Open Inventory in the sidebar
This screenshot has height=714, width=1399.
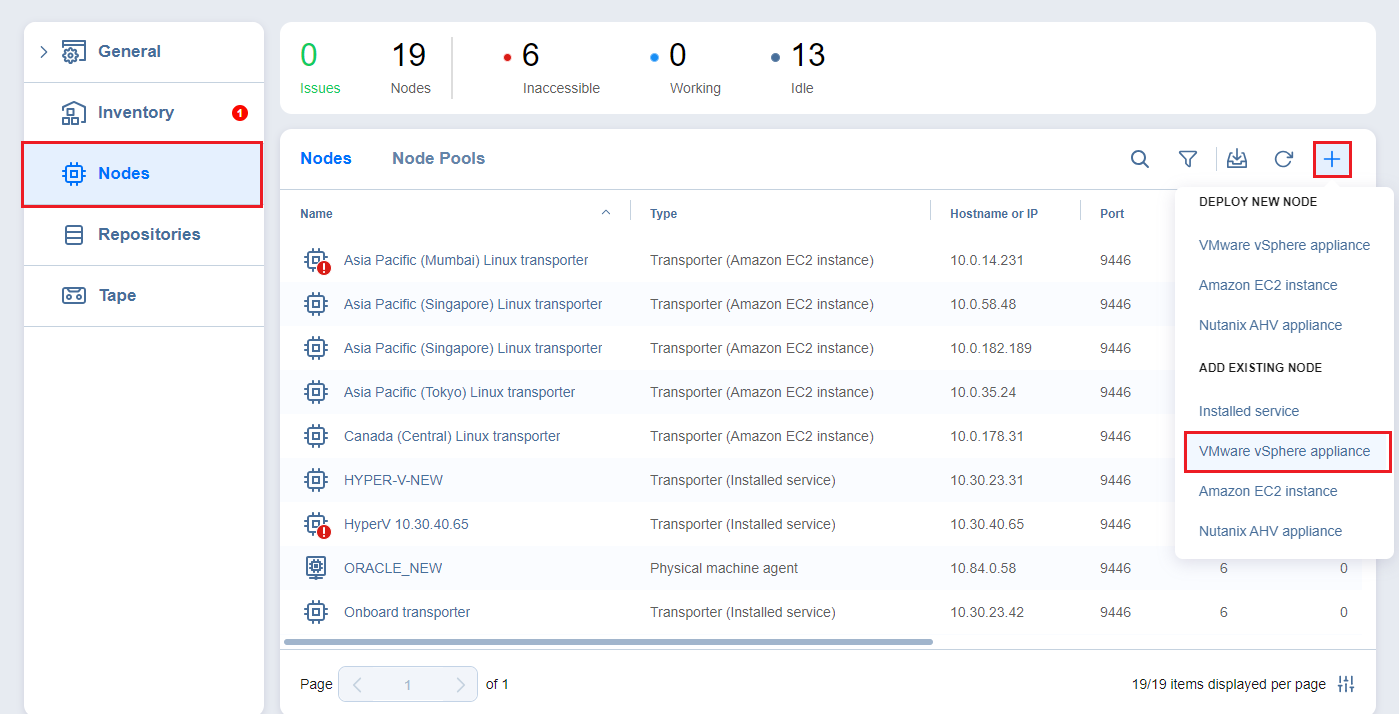135,112
